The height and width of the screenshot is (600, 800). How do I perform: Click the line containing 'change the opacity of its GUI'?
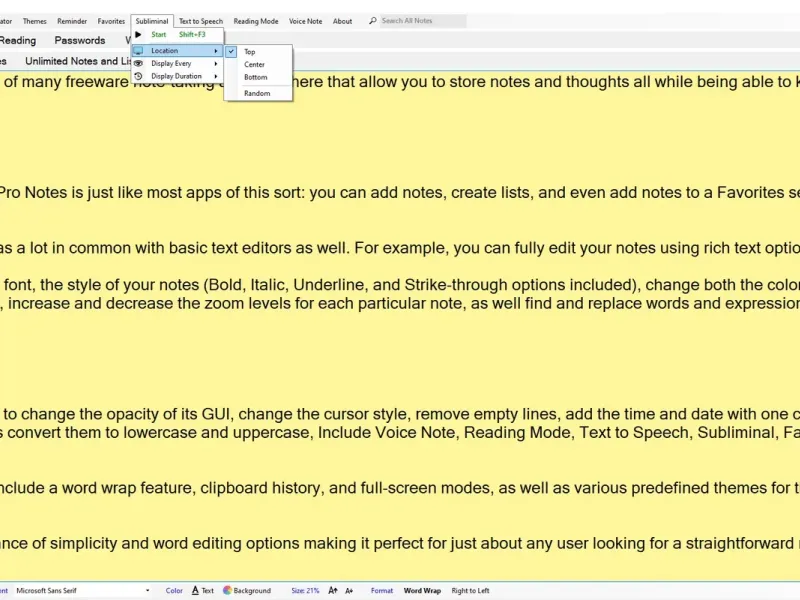pyautogui.click(x=400, y=414)
